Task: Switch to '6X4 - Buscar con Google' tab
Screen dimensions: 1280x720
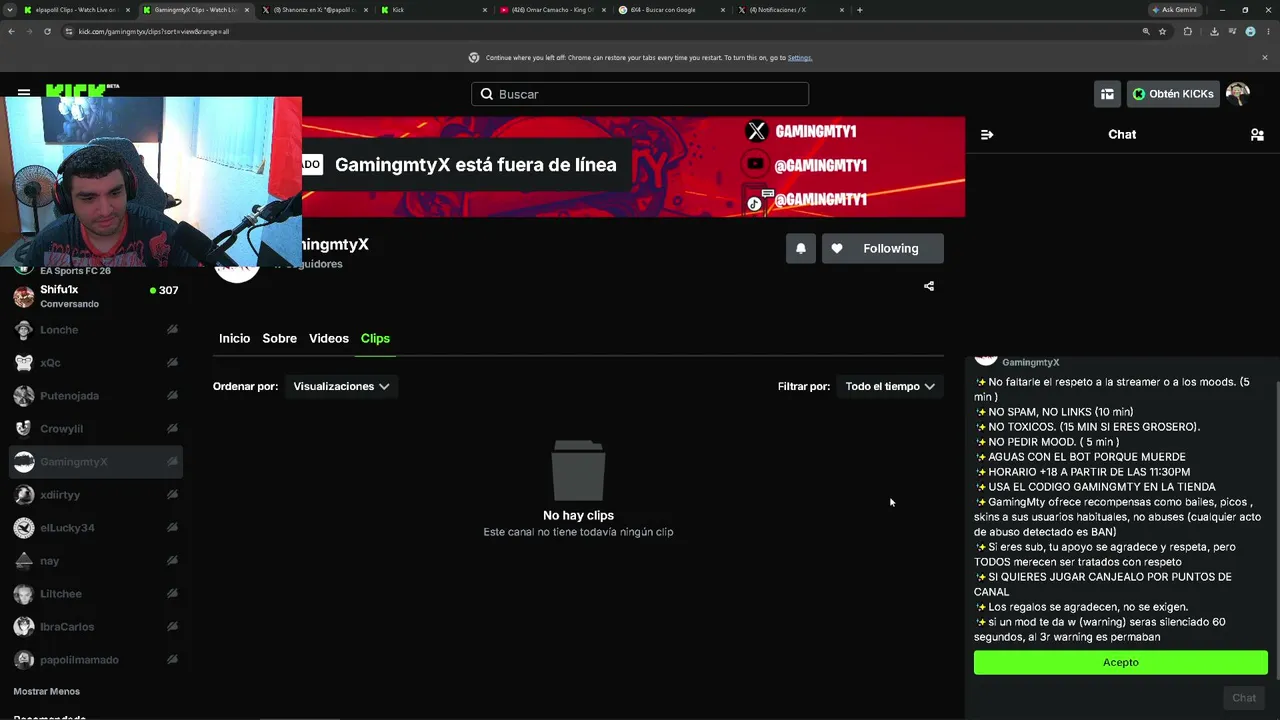Action: (670, 10)
